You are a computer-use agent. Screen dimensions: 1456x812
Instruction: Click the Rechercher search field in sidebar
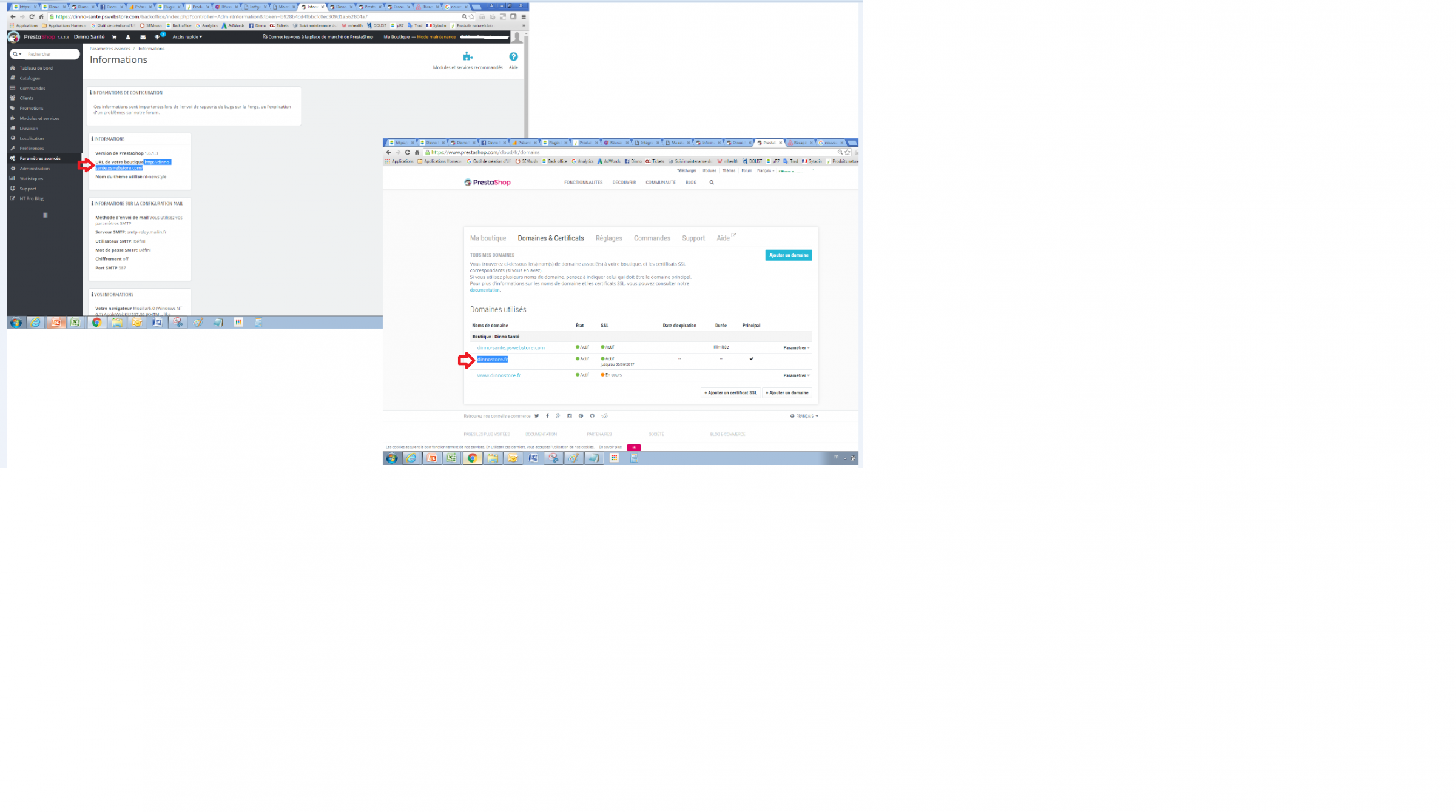click(x=49, y=54)
